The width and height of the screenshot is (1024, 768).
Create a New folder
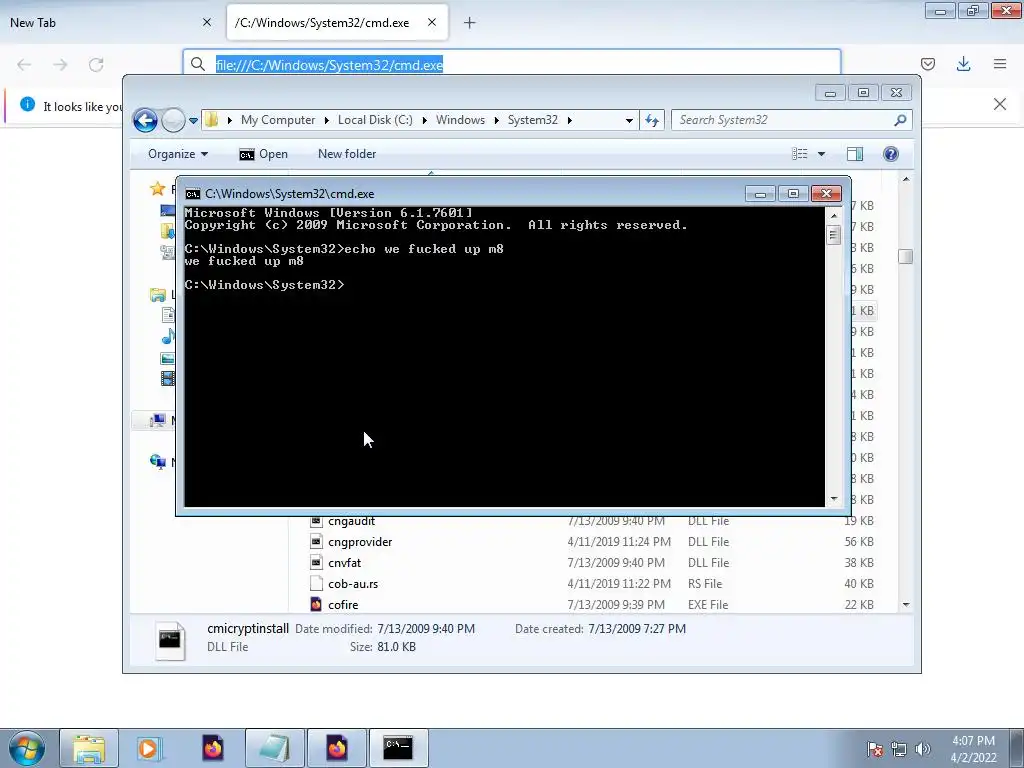pyautogui.click(x=347, y=154)
